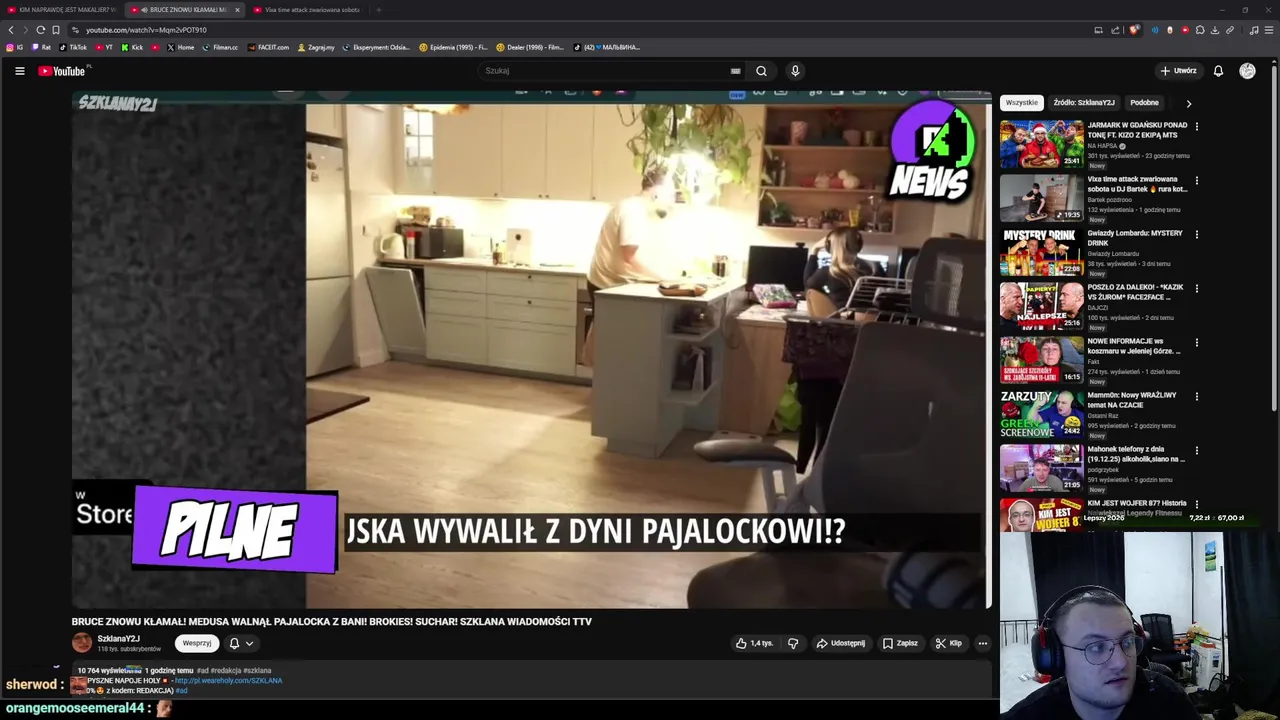Viewport: 1280px width, 720px height.
Task: Open the YouTube hamburger guide menu
Action: [19, 71]
